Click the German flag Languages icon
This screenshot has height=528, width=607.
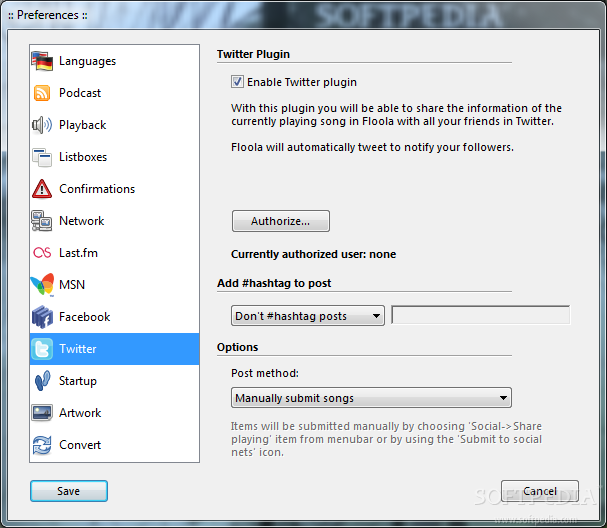pyautogui.click(x=42, y=61)
